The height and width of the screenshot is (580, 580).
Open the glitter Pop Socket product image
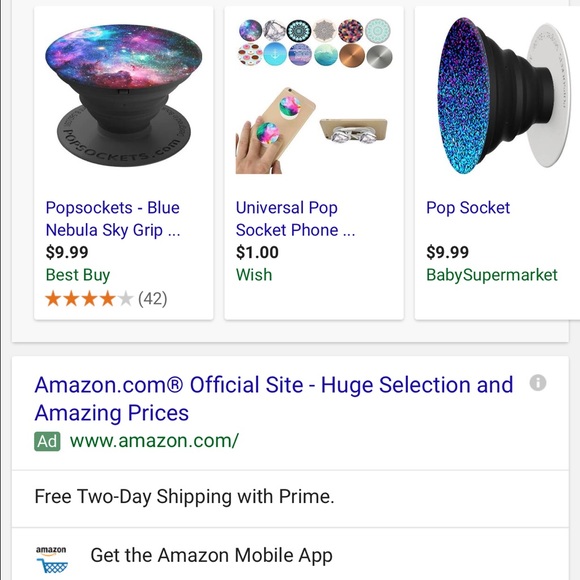pos(503,95)
